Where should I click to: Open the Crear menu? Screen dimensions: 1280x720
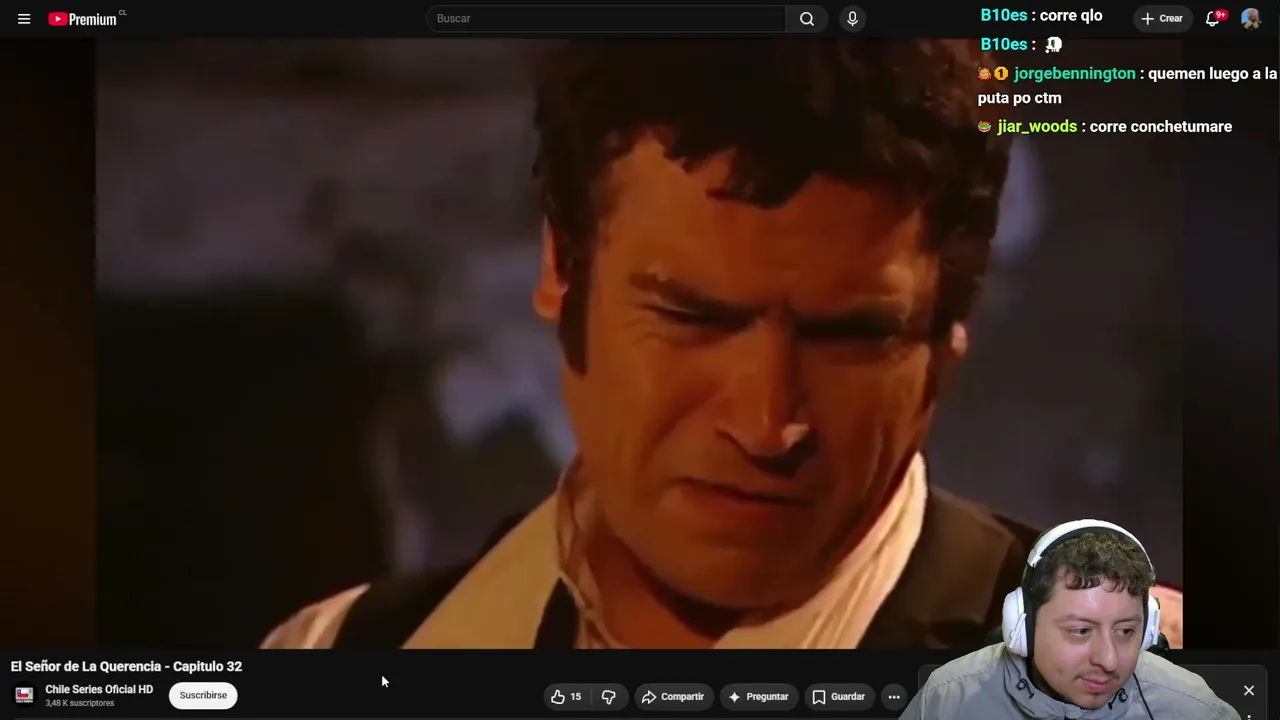tap(1162, 19)
